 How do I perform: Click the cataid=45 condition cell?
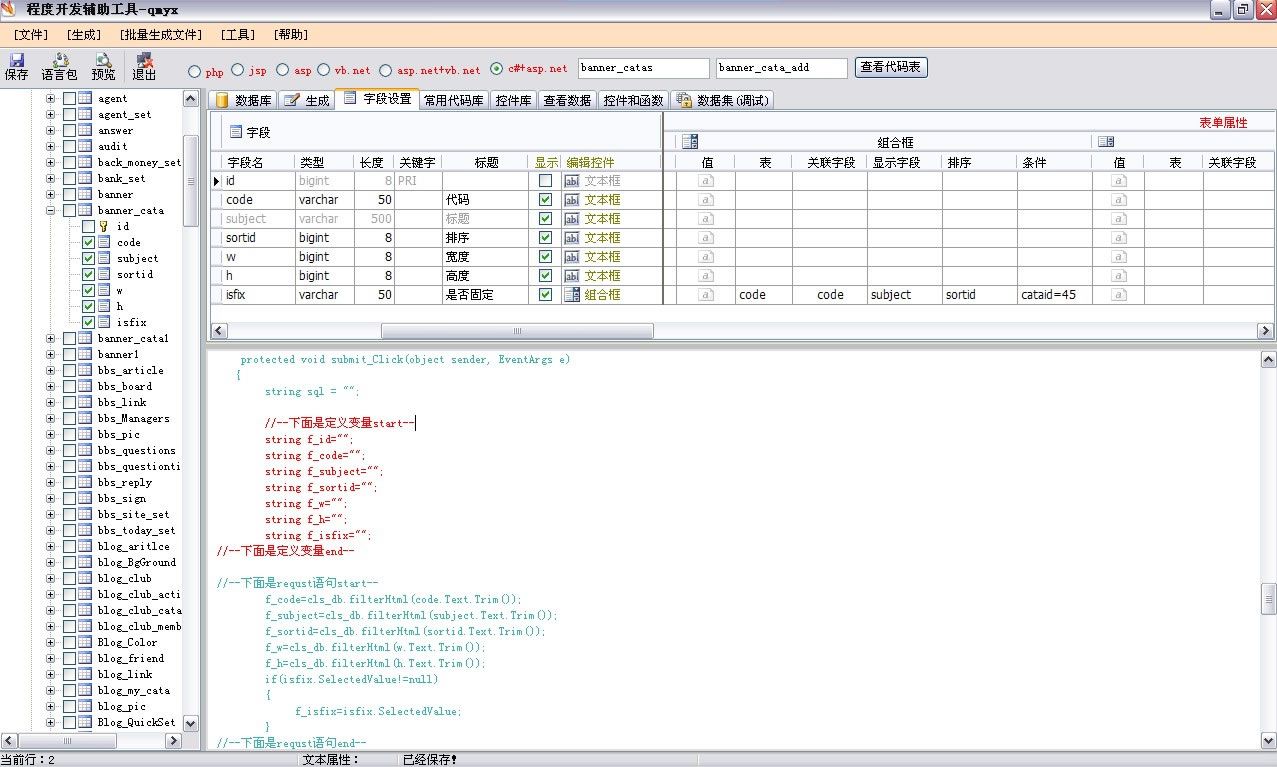[1054, 295]
